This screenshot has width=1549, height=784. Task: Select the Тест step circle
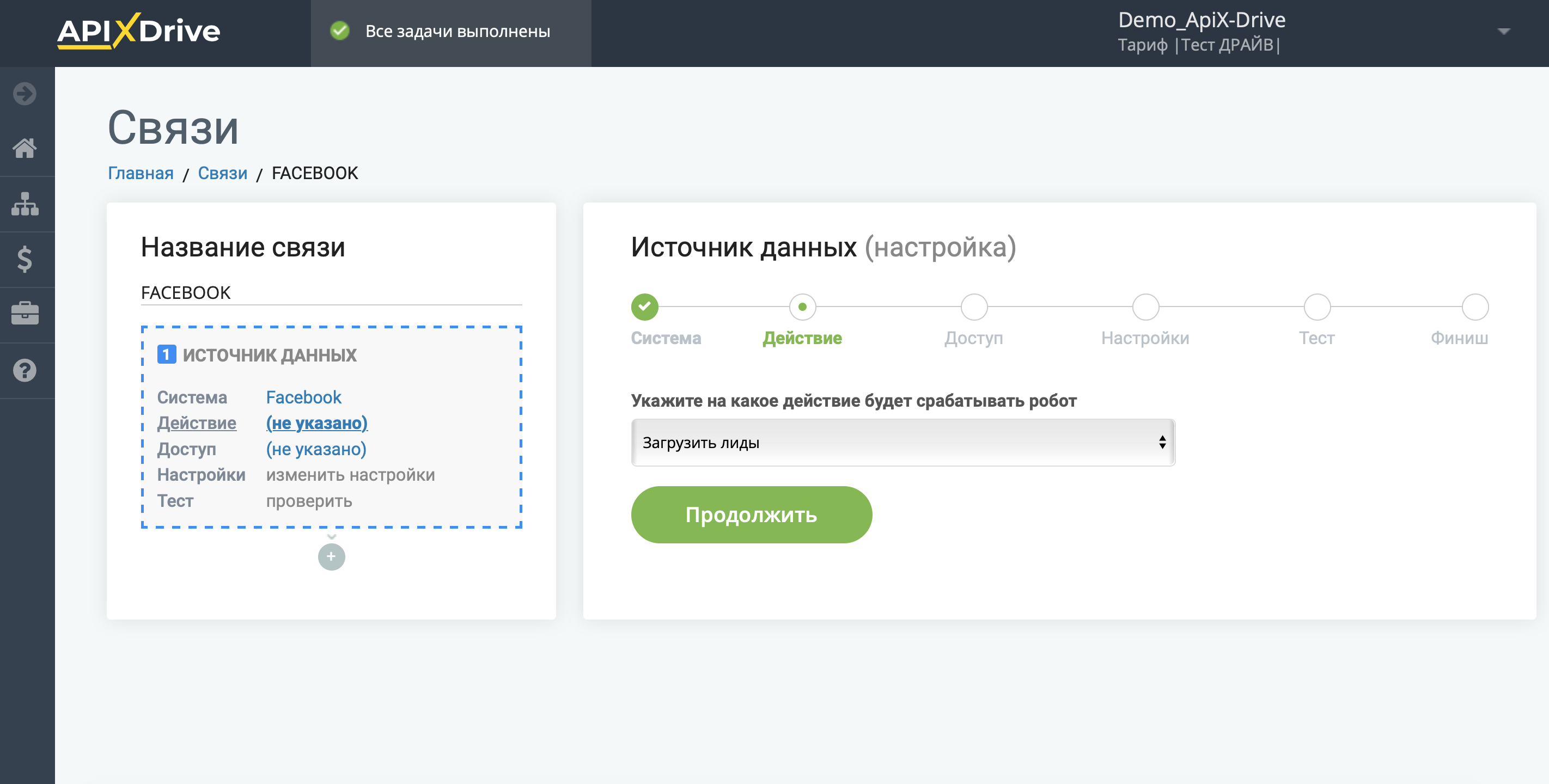click(1317, 307)
